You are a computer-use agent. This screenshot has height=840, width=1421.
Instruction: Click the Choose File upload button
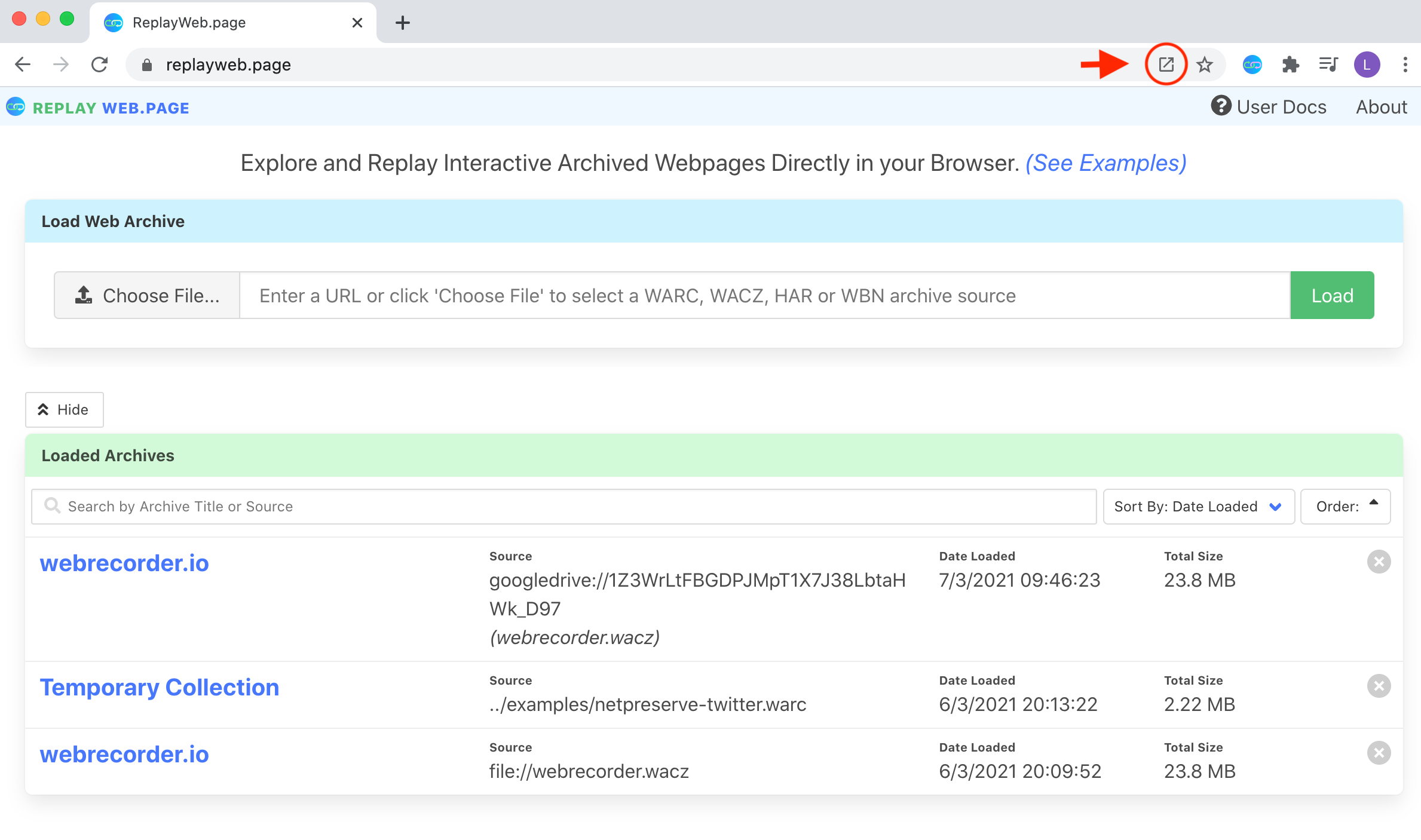tap(147, 295)
